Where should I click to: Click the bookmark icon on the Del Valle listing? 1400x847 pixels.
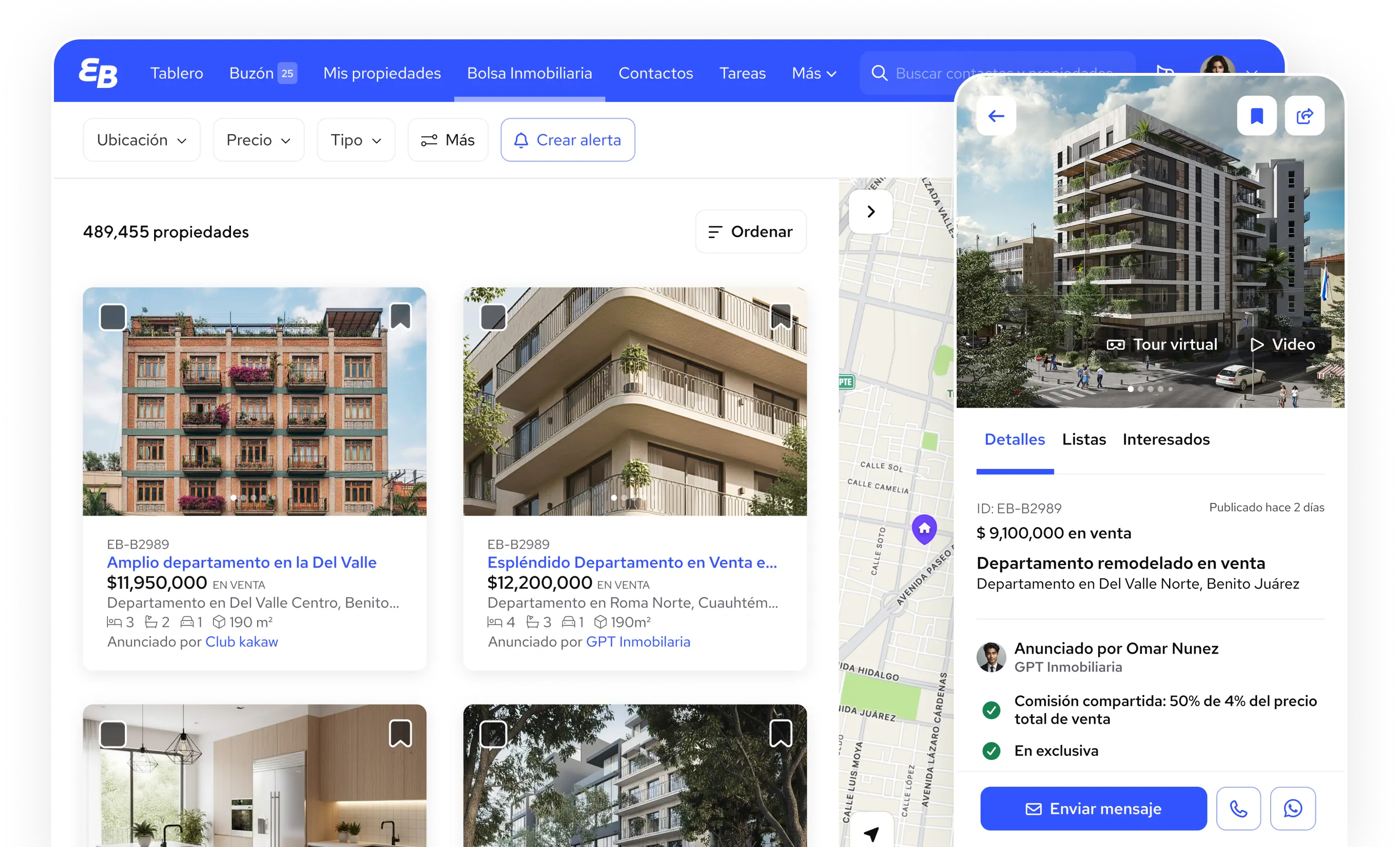401,317
